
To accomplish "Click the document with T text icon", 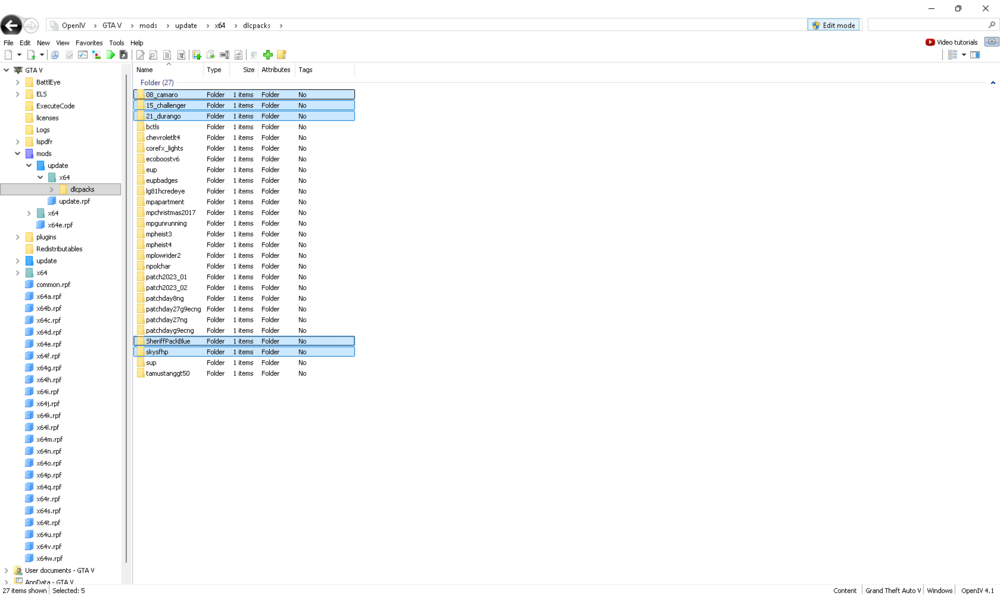I will 181,55.
